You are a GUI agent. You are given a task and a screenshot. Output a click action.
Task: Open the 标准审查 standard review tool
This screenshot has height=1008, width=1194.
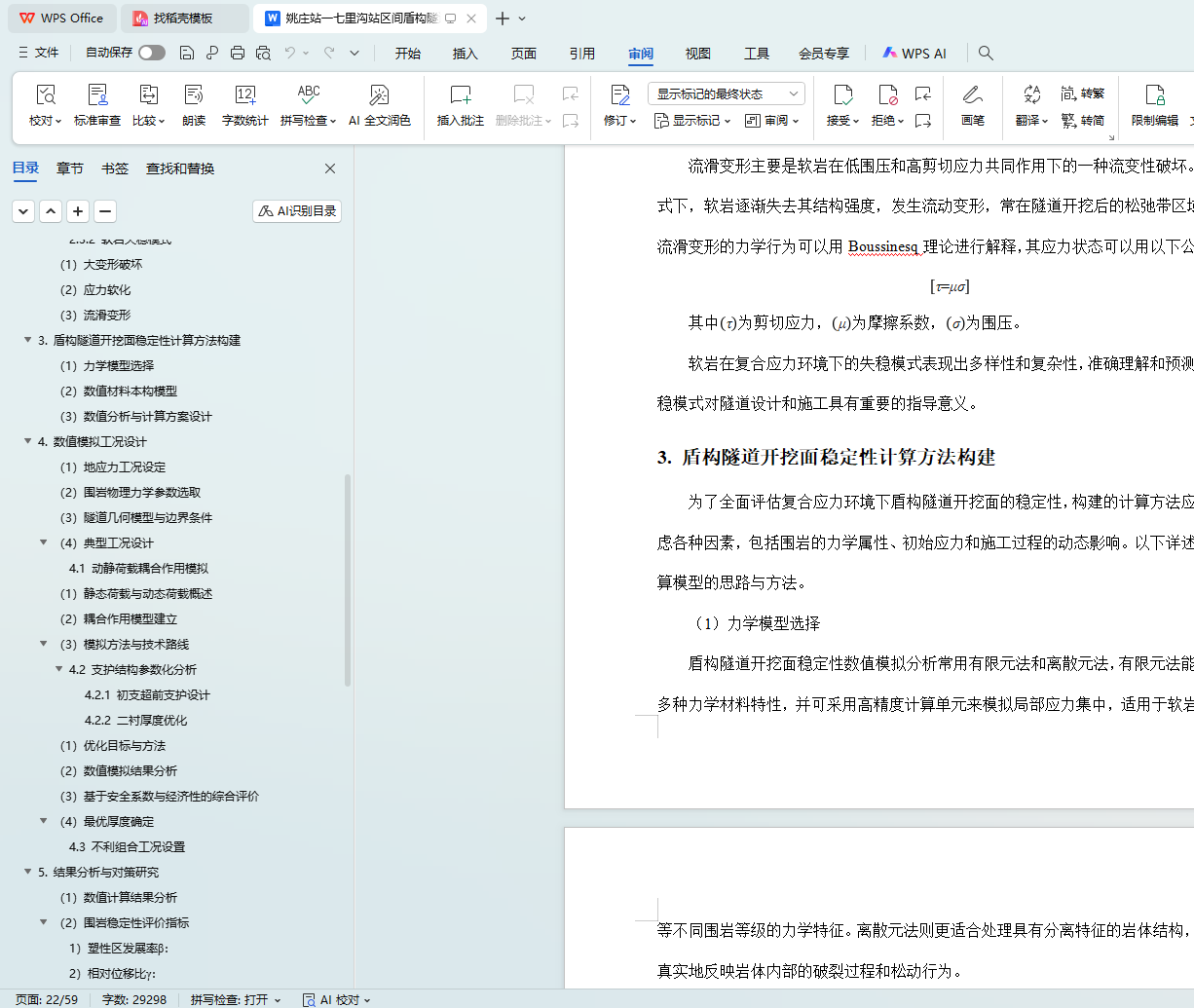click(97, 95)
